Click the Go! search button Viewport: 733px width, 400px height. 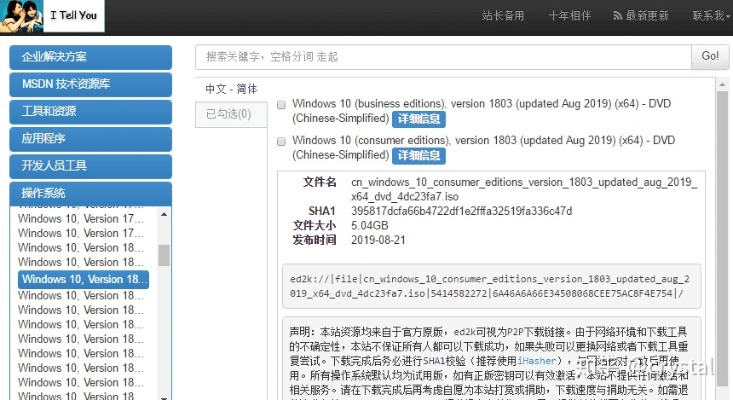[x=710, y=57]
